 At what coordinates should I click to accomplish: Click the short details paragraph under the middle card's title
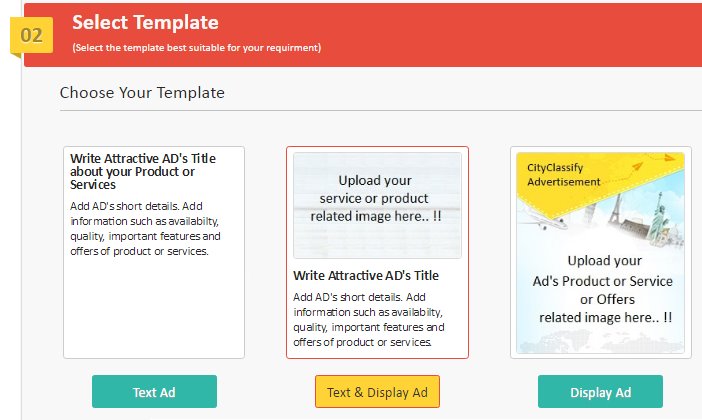368,319
